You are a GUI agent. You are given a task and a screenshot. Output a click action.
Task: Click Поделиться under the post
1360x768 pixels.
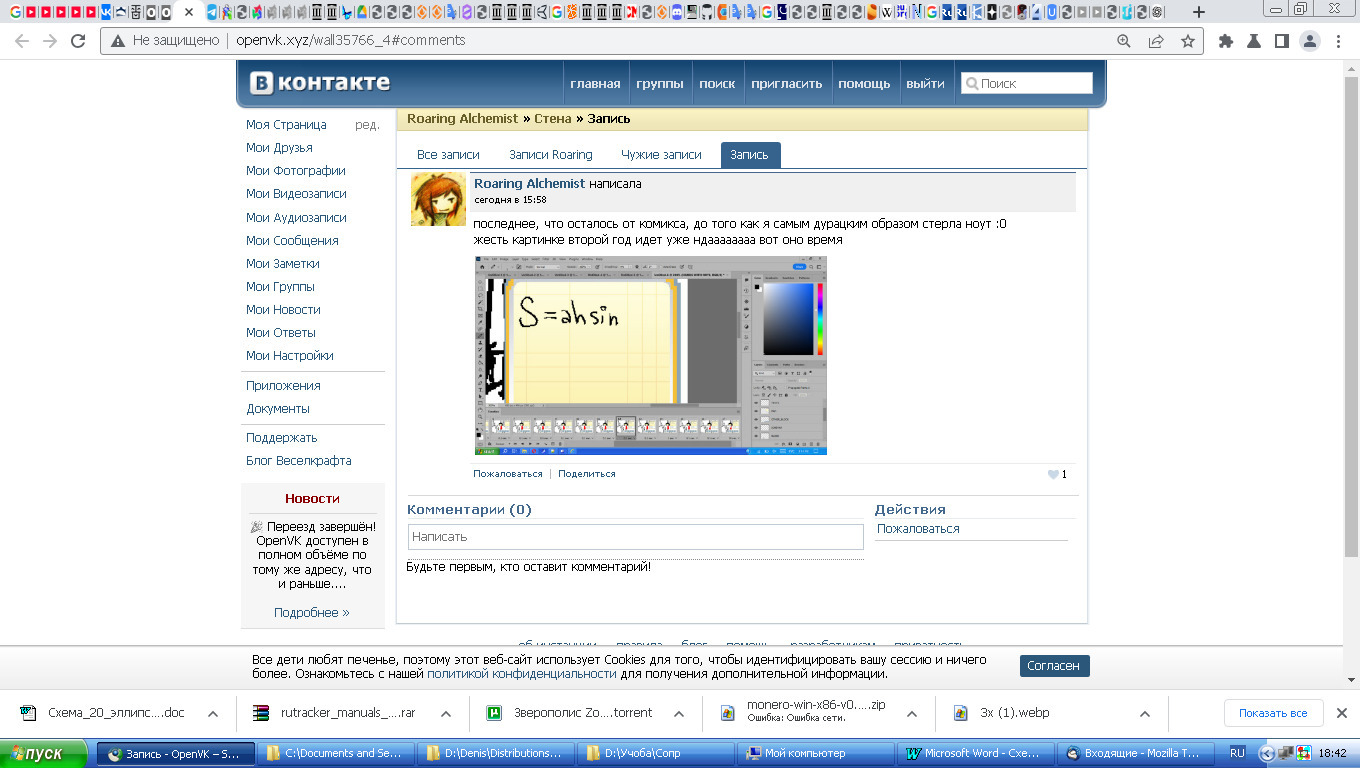point(587,474)
